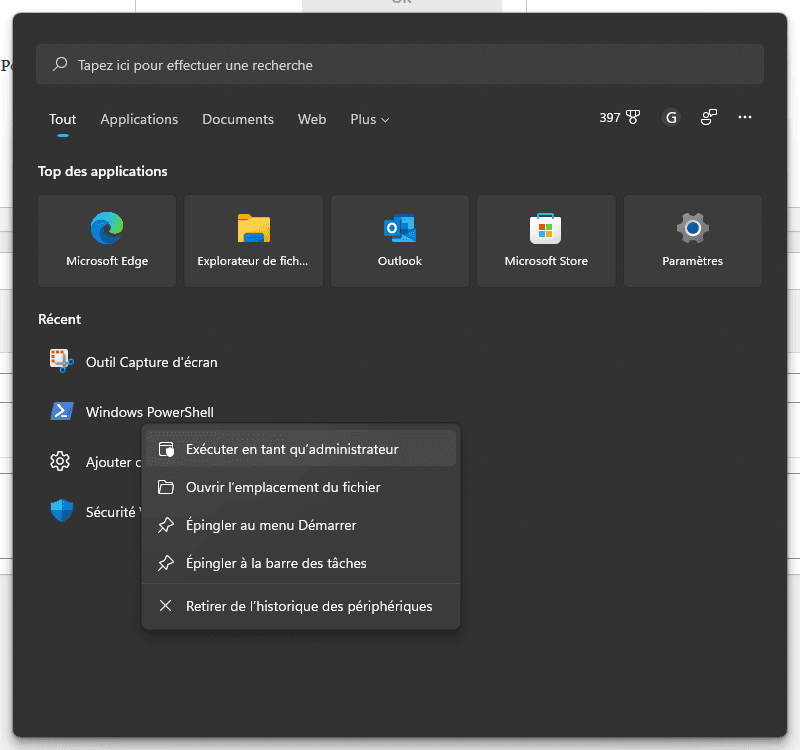This screenshot has height=750, width=800.
Task: Open the Microsoft Store tile
Action: click(546, 241)
